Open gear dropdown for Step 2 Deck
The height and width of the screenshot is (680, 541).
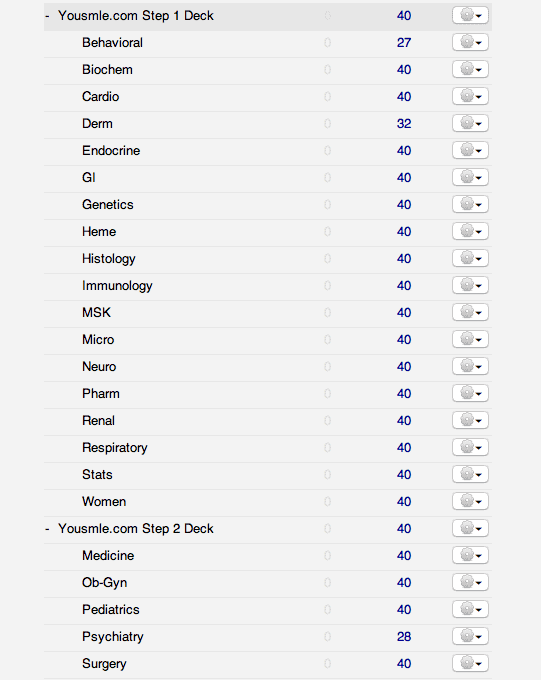[470, 529]
